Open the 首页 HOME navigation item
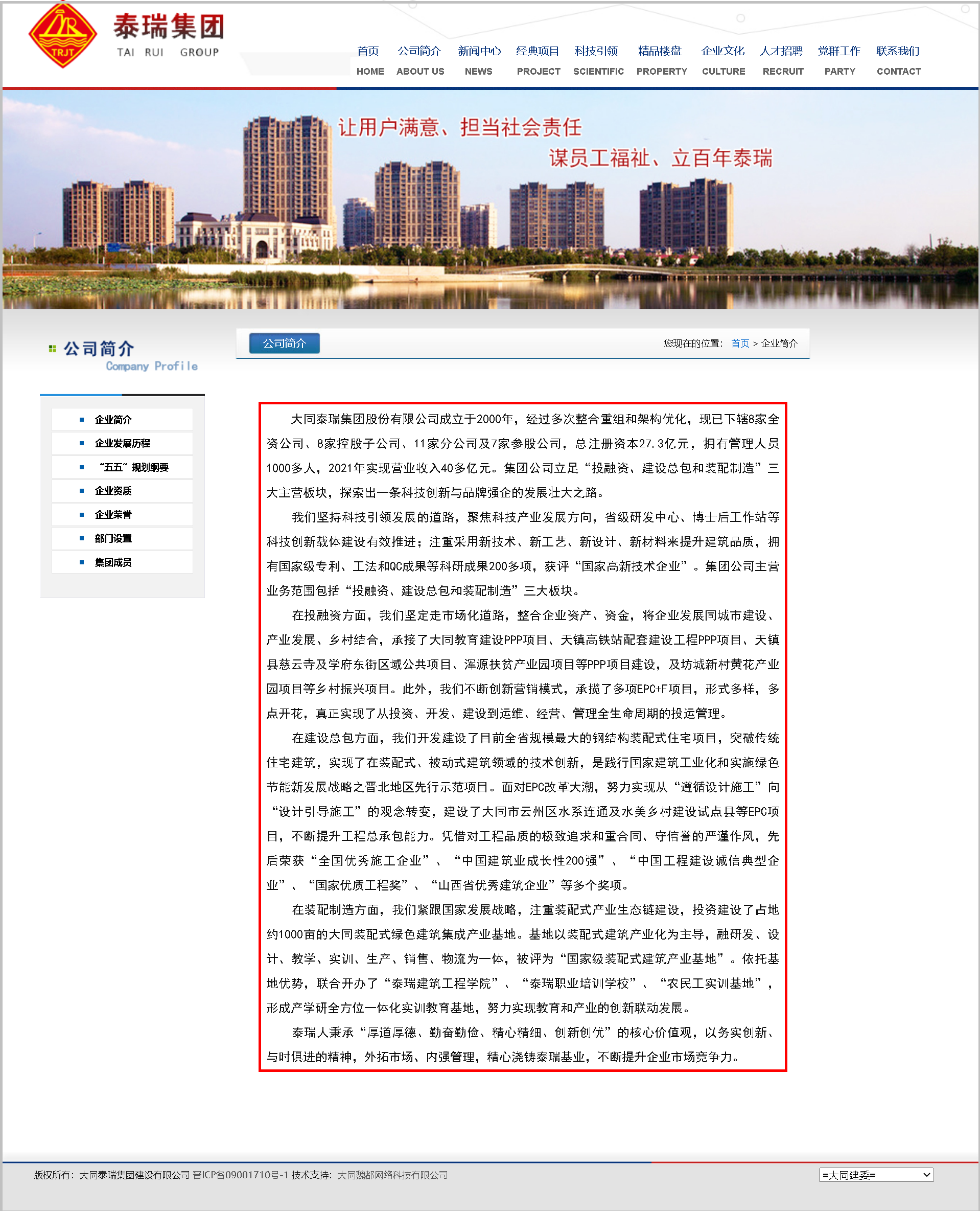The image size is (980, 1211). point(369,60)
